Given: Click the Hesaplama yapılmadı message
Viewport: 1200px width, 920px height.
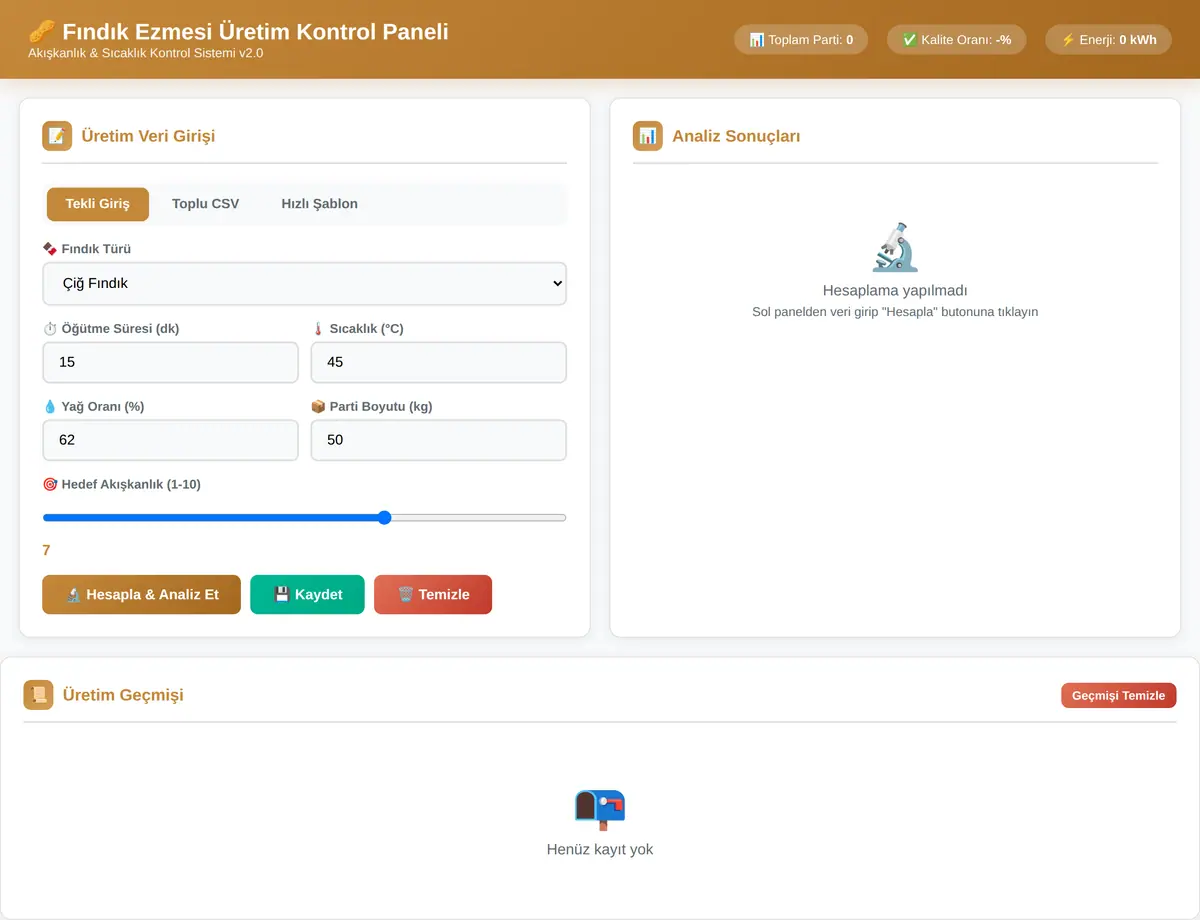Looking at the screenshot, I should pos(895,290).
